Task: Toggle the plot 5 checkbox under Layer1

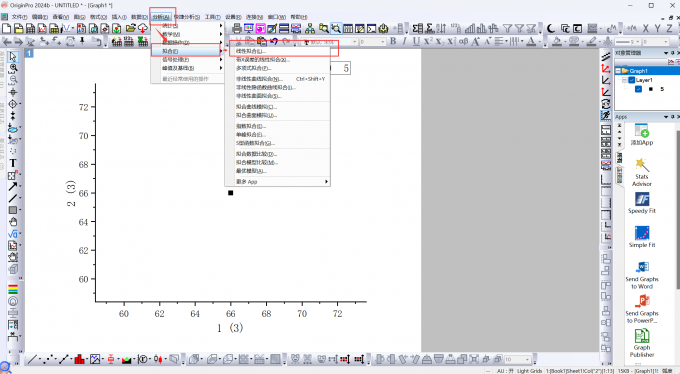Action: (x=638, y=89)
